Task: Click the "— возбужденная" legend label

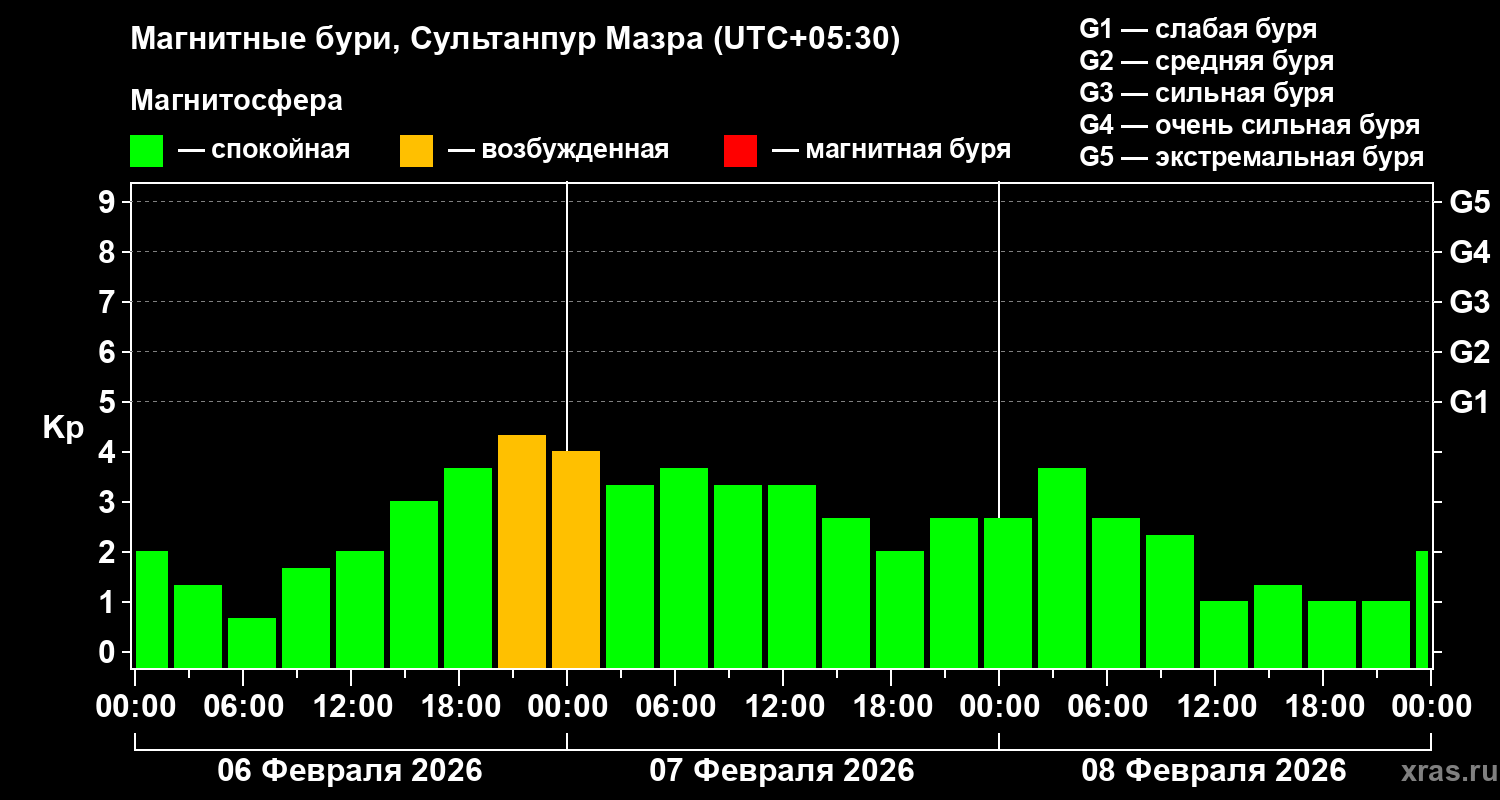Action: 558,151
